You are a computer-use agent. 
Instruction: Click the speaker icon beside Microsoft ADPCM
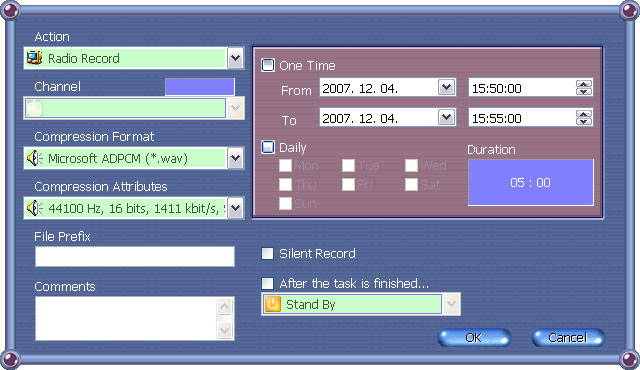(x=35, y=158)
